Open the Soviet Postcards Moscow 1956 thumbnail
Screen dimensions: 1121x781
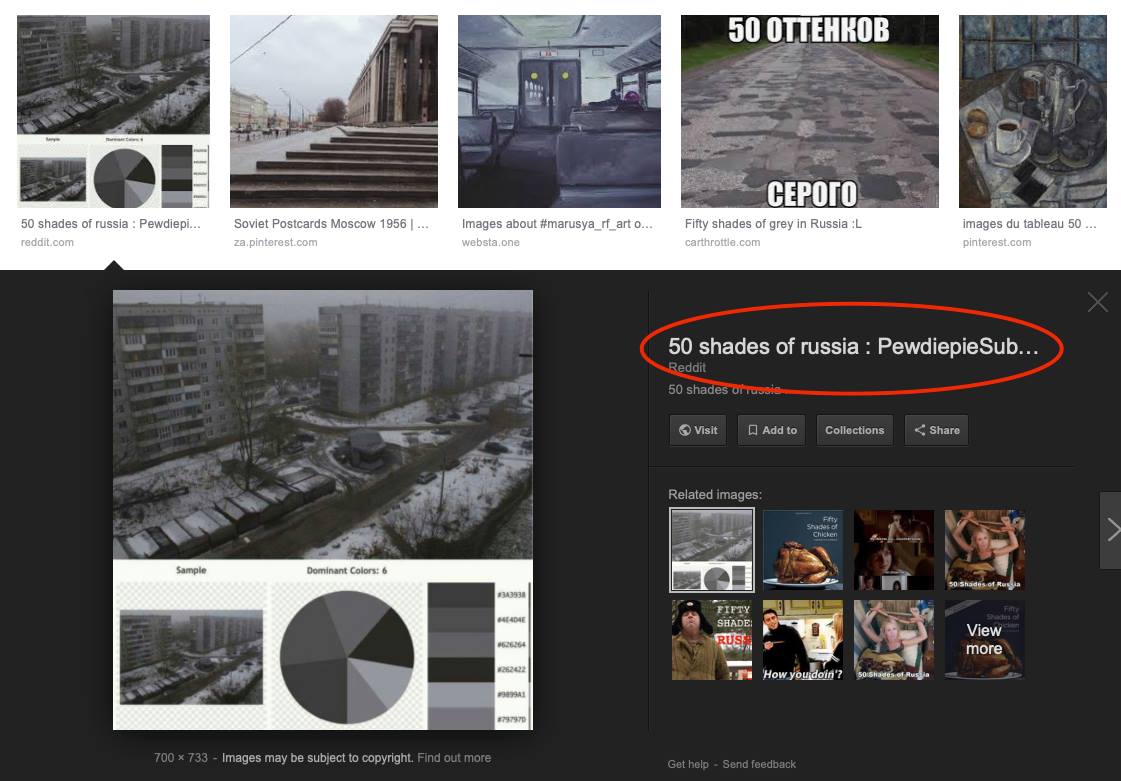click(x=334, y=112)
